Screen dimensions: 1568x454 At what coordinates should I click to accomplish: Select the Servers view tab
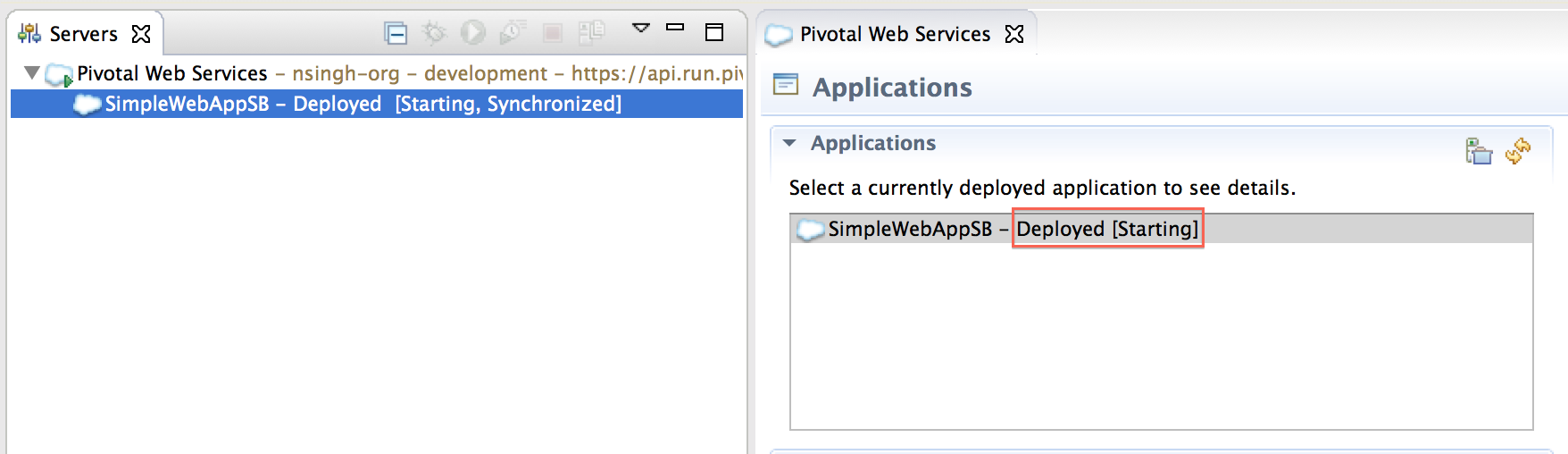(x=84, y=34)
